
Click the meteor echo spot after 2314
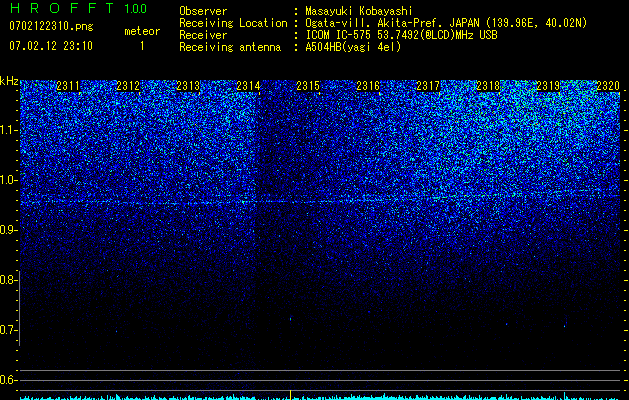290,319
